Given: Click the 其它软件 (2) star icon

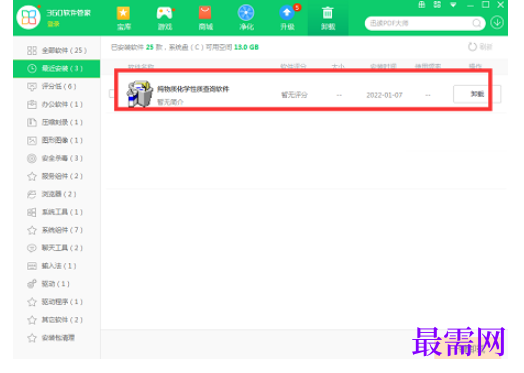Looking at the screenshot, I should tap(32, 320).
